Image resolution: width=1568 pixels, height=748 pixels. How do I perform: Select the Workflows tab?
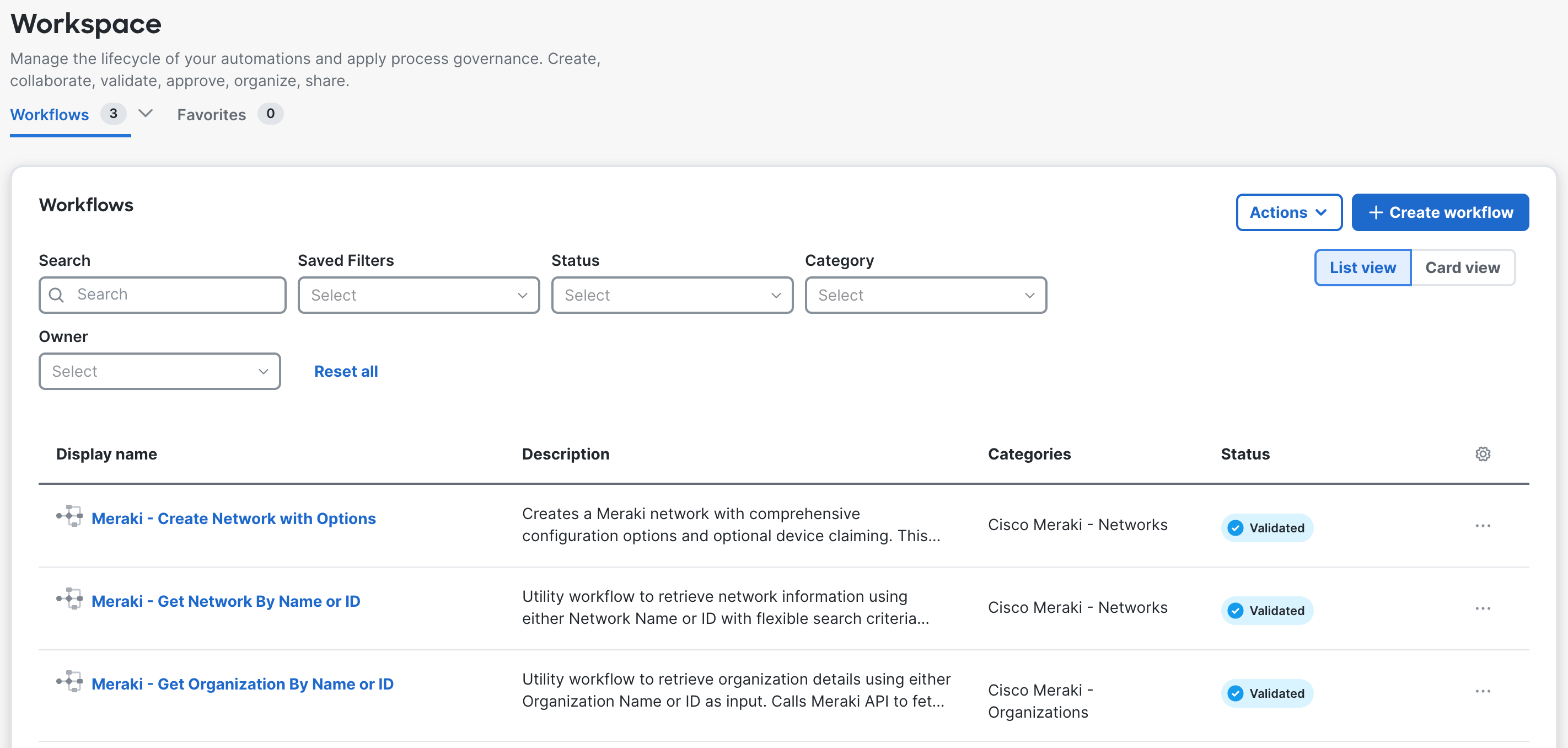pyautogui.click(x=50, y=115)
